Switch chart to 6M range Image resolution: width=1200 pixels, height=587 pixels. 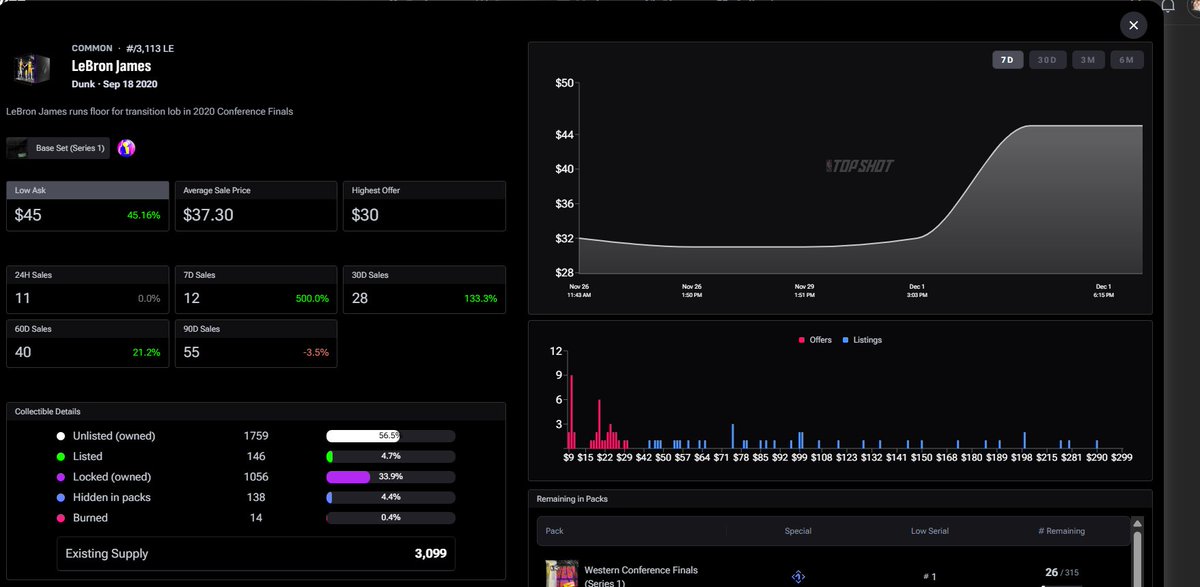point(1126,60)
